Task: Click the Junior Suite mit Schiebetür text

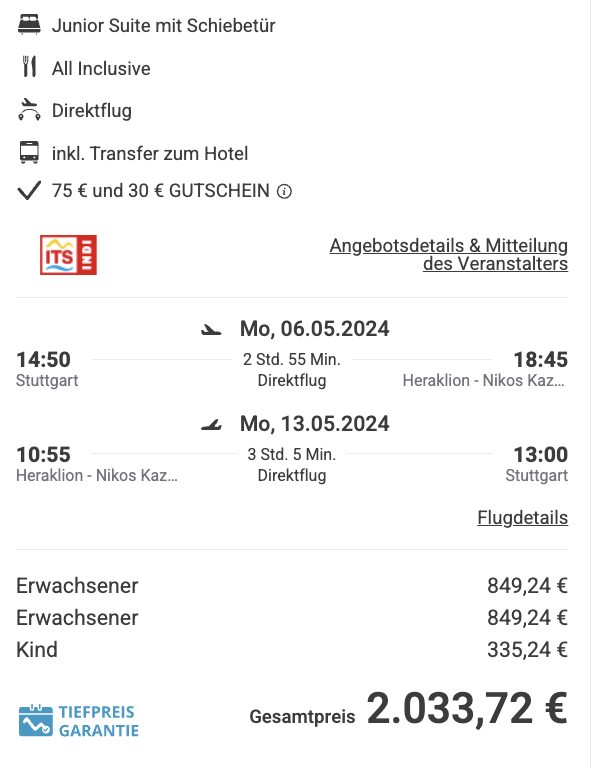Action: coord(164,25)
